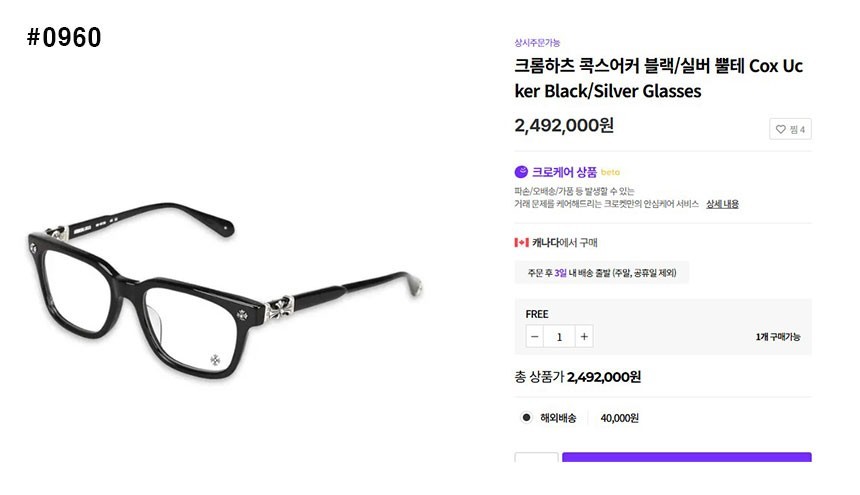Open the 상세 내용 details link
This screenshot has height=495, width=860.
(722, 204)
